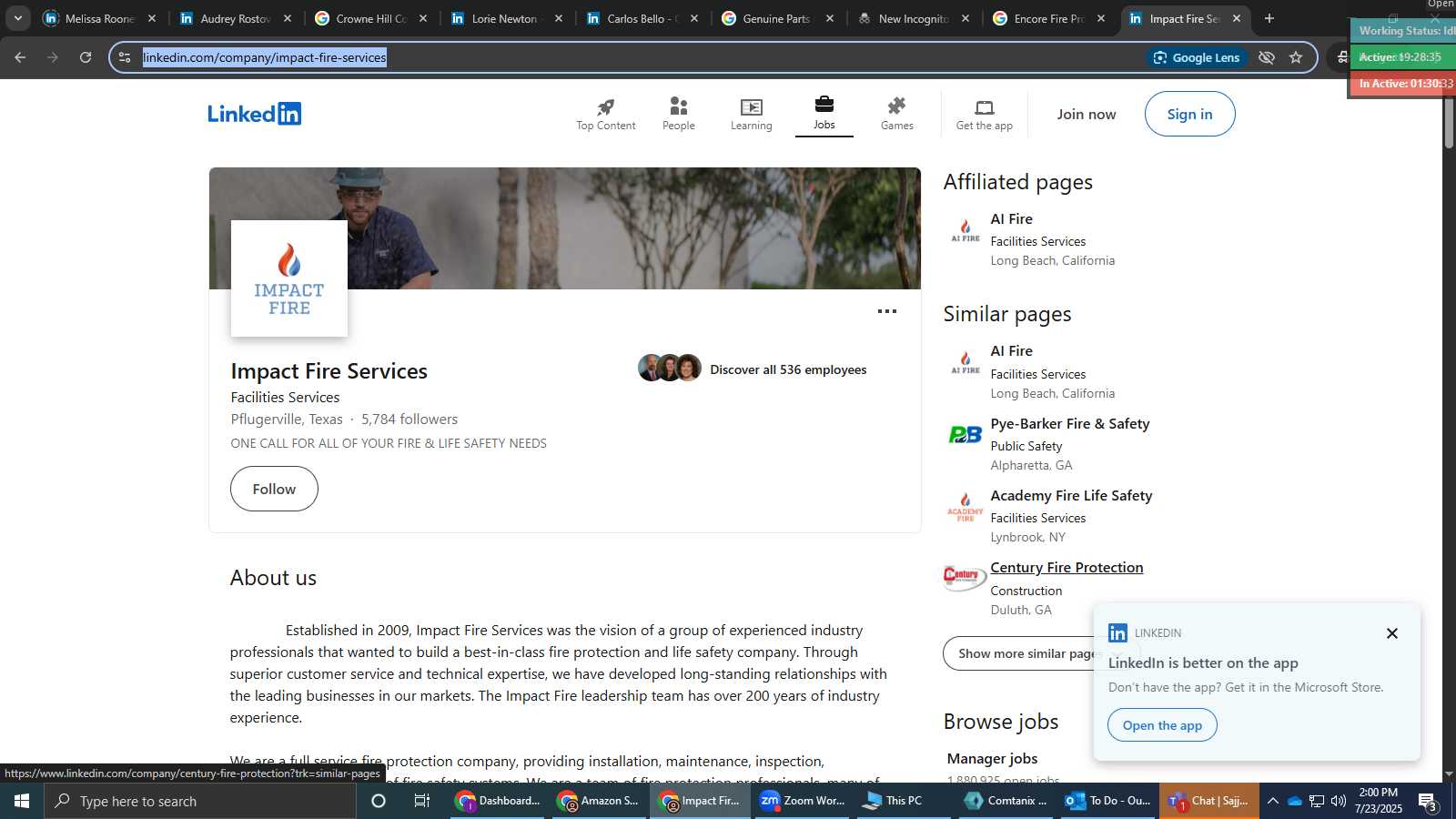Open Comtanix app from taskbar
This screenshot has width=1456, height=819.
click(x=1006, y=801)
